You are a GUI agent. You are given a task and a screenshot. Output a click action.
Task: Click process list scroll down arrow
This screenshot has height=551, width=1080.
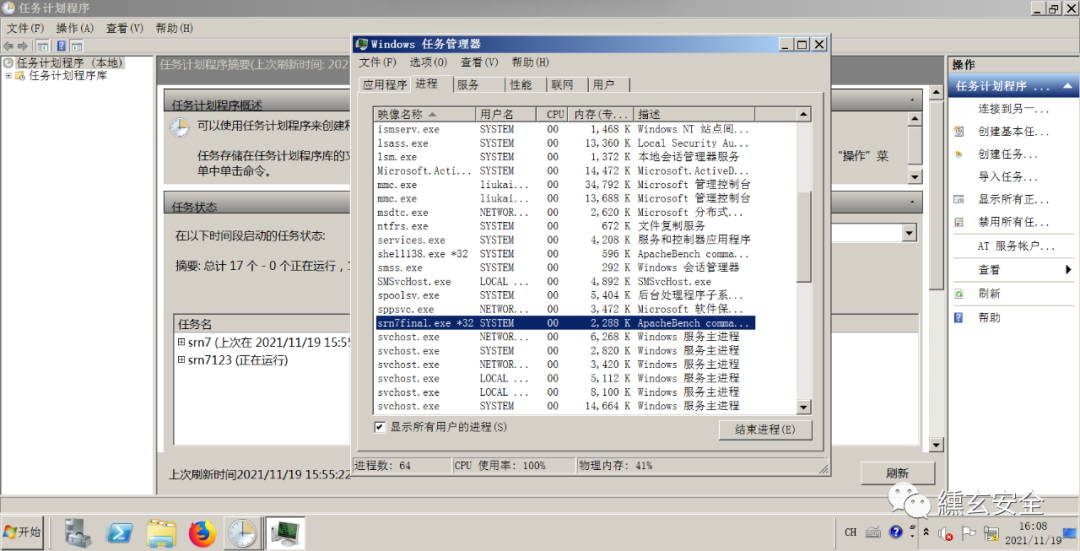[804, 407]
